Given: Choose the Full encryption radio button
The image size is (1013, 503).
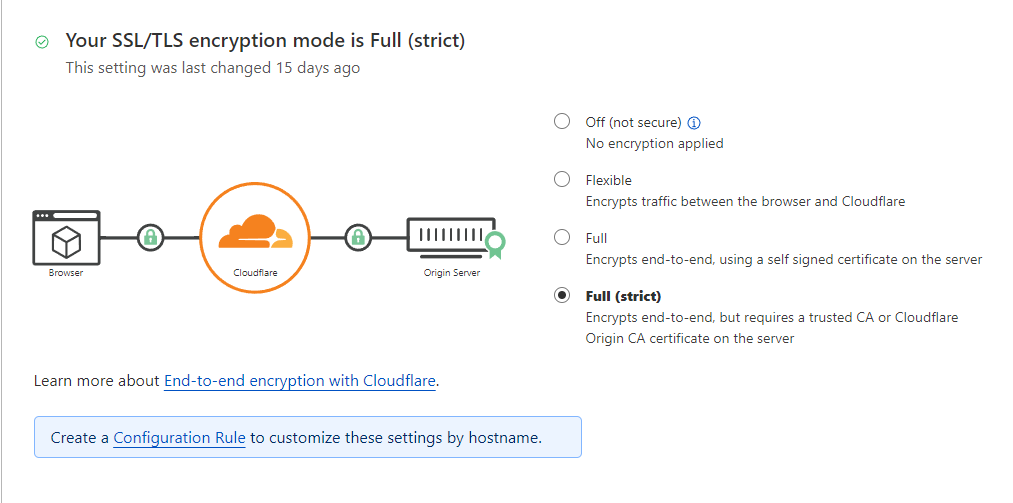Looking at the screenshot, I should (562, 238).
